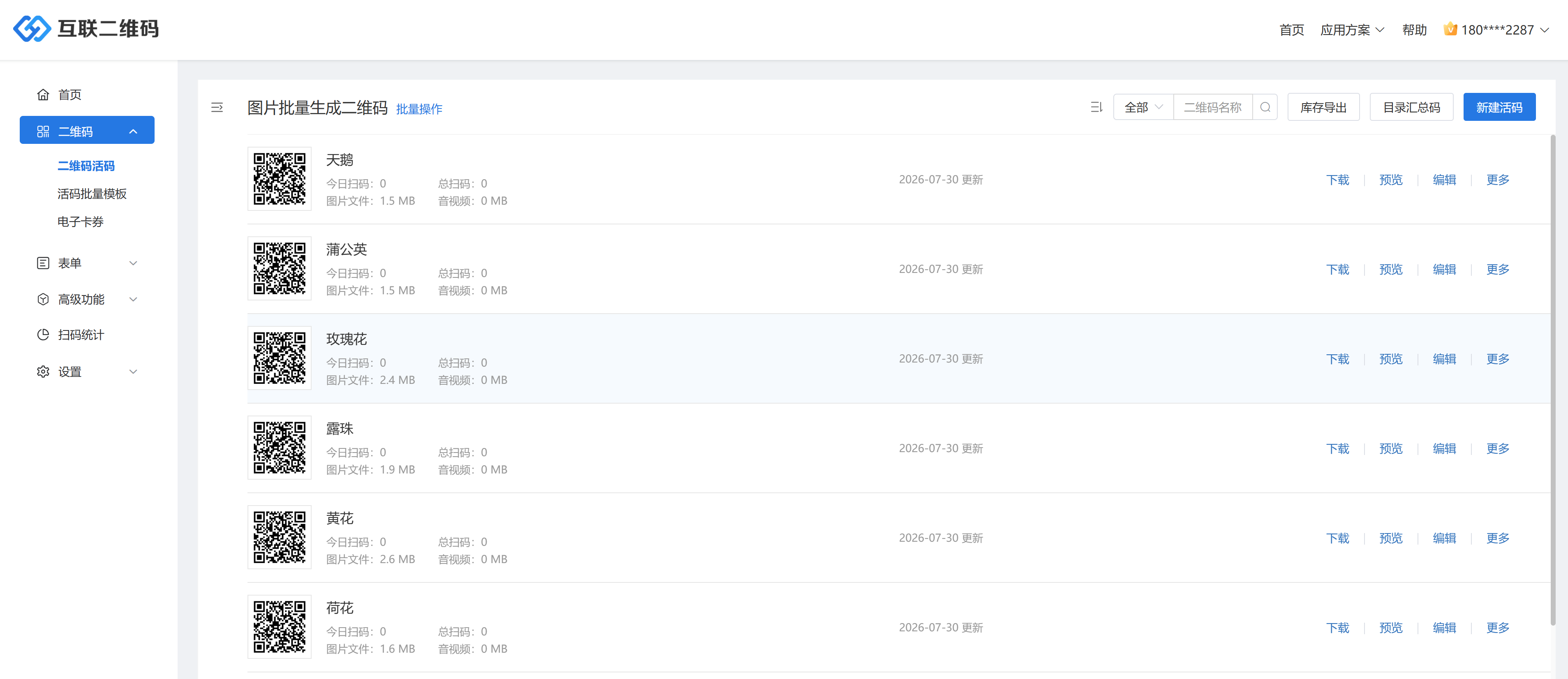Expand the 设置 sidebar section
Image resolution: width=1568 pixels, height=679 pixels.
click(86, 371)
